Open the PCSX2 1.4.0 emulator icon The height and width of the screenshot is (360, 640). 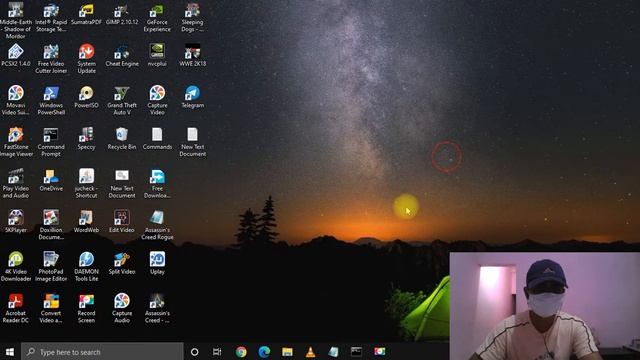pyautogui.click(x=16, y=56)
